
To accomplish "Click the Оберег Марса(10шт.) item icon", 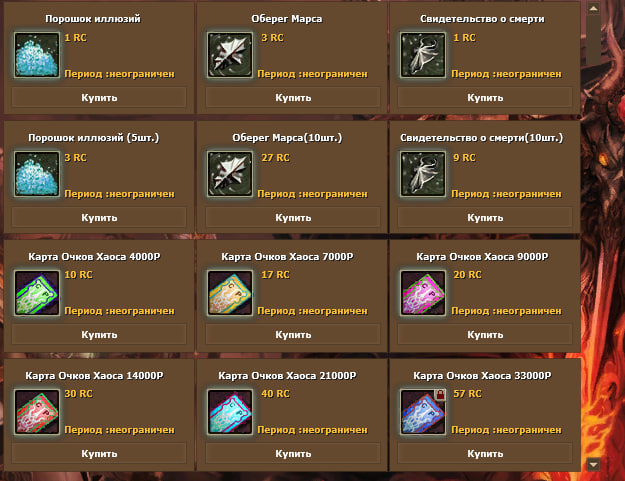I will [x=230, y=174].
